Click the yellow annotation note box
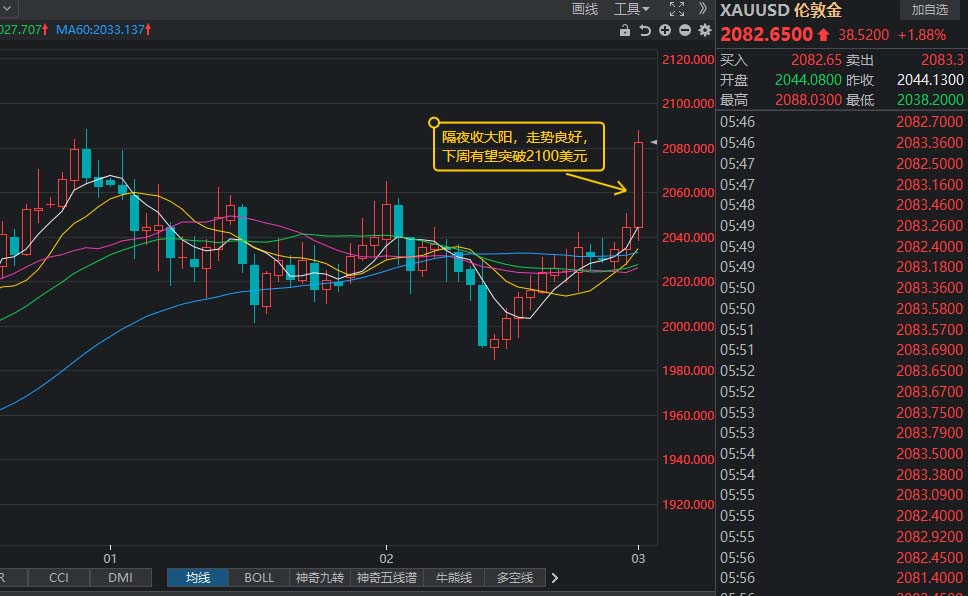The width and height of the screenshot is (968, 596). click(519, 146)
